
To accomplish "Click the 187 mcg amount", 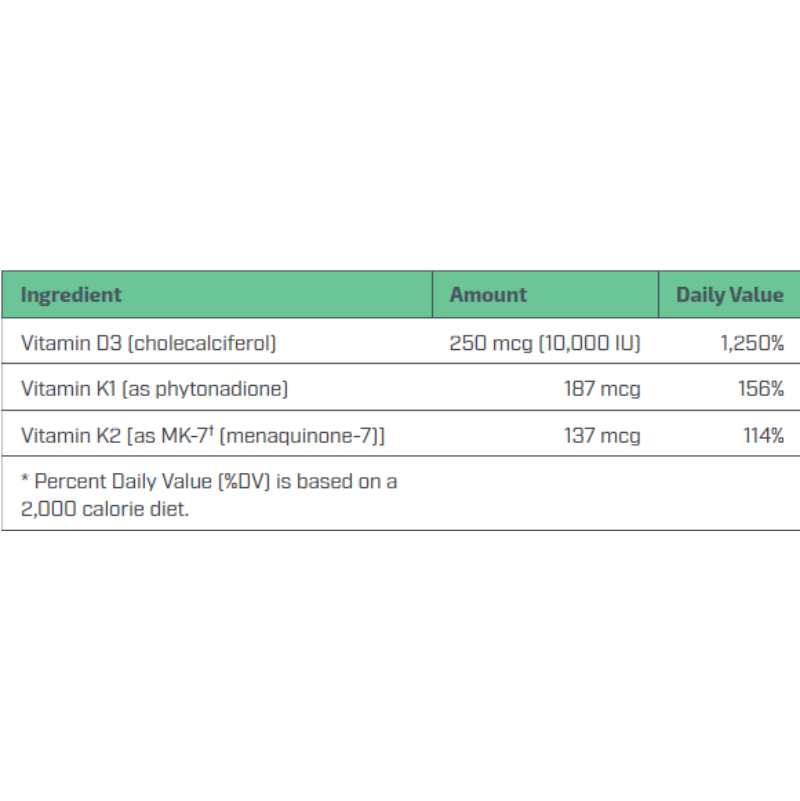I will pos(602,389).
